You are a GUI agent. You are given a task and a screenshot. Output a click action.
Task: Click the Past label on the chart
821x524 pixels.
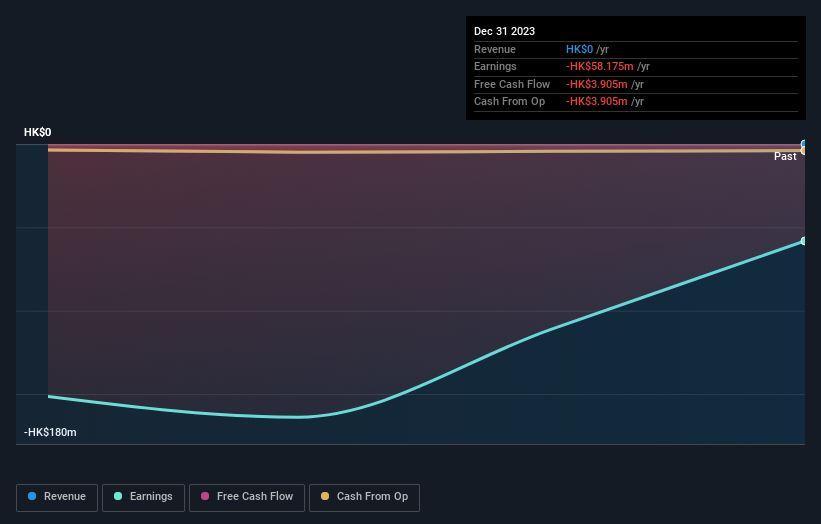pos(785,157)
